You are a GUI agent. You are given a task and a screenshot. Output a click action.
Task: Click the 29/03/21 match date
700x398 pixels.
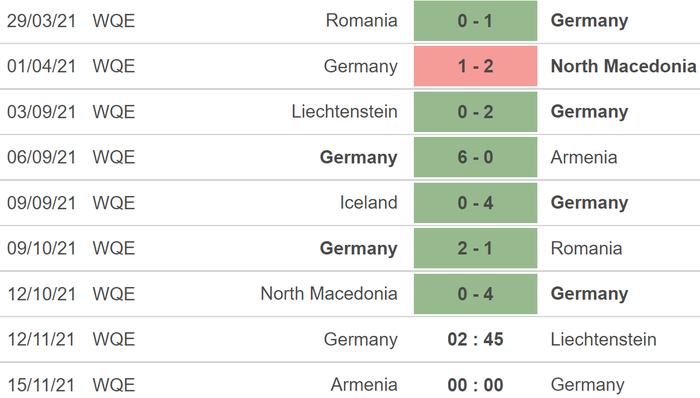(x=42, y=21)
